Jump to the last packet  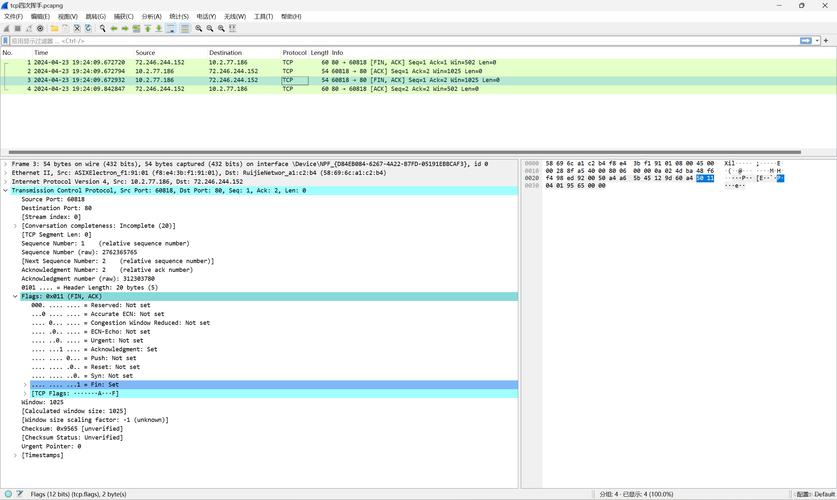click(159, 28)
